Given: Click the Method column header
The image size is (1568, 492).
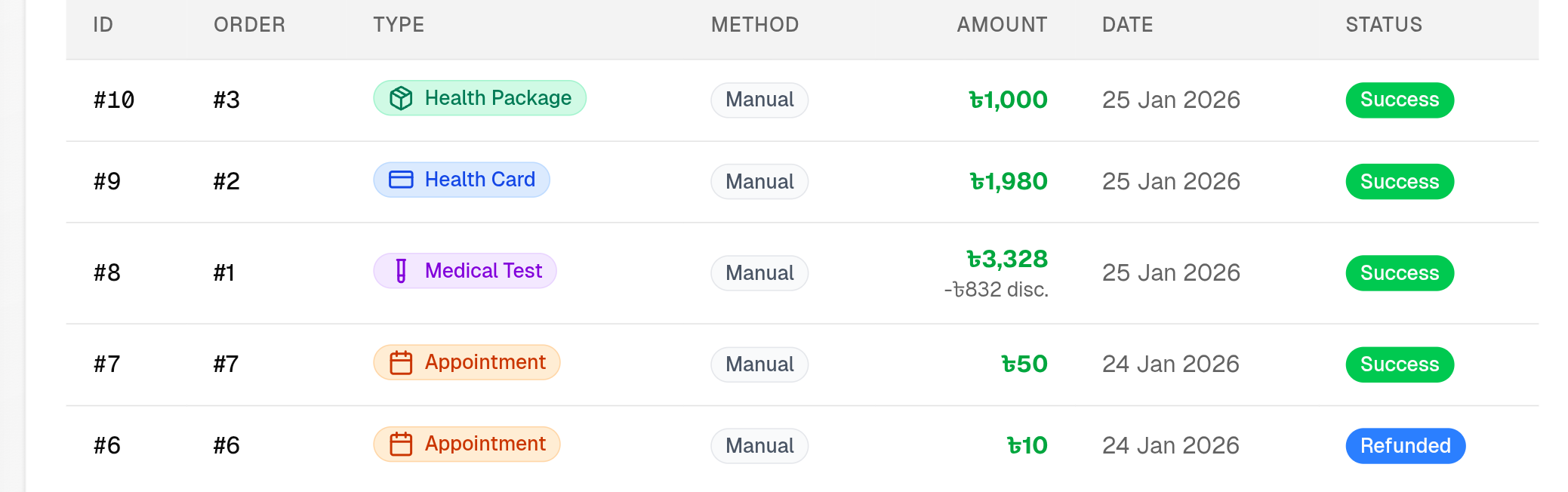Looking at the screenshot, I should click(755, 25).
